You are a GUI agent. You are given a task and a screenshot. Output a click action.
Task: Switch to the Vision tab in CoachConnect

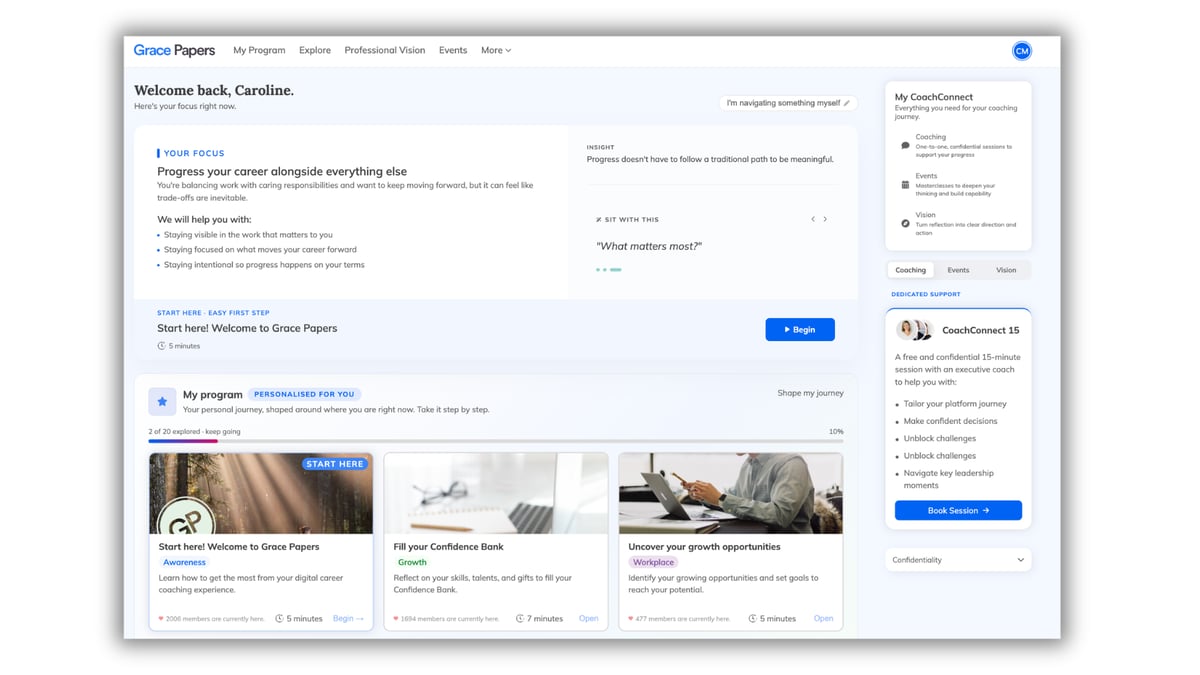coord(1006,270)
